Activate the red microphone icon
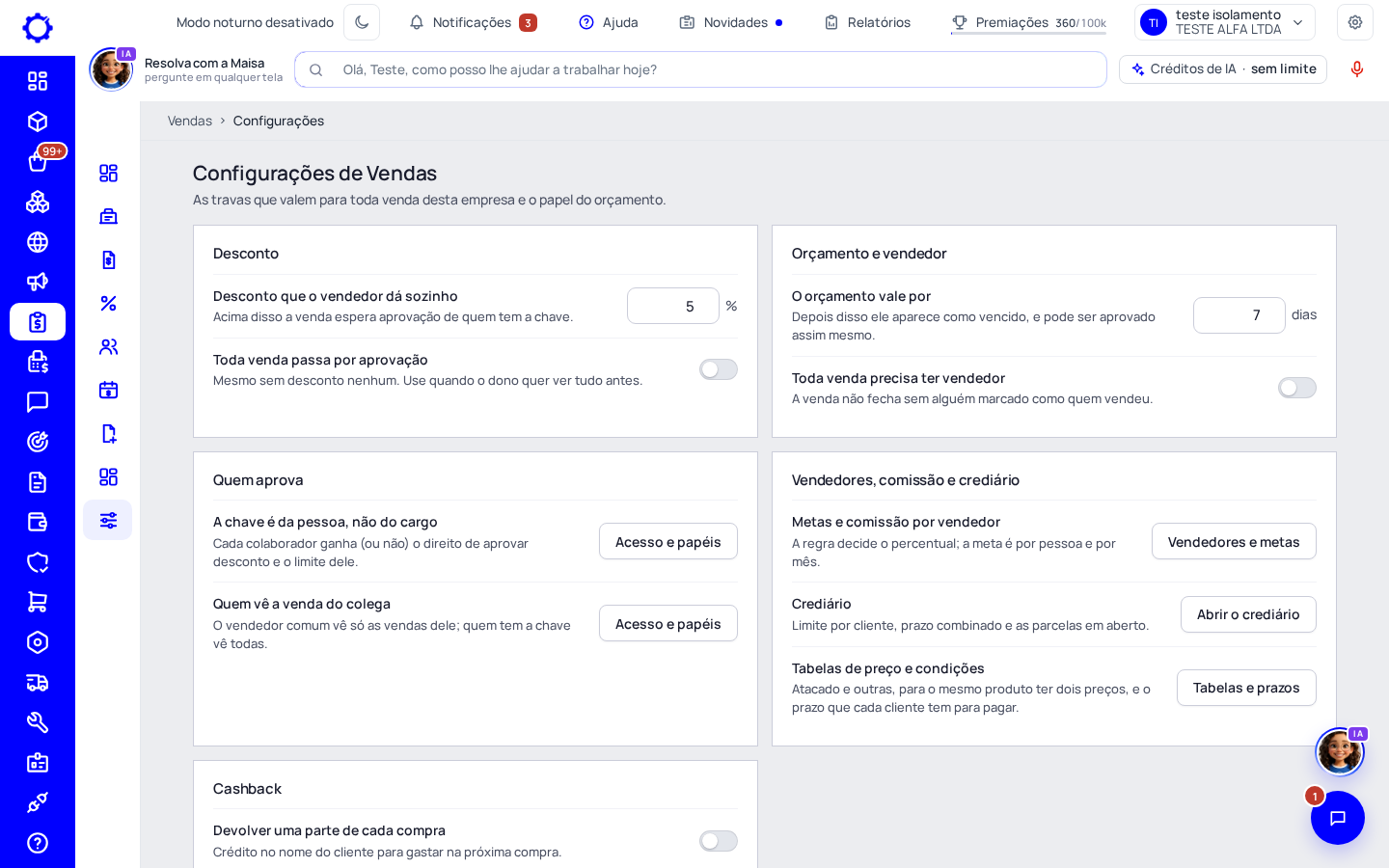This screenshot has height=868, width=1389. click(1357, 69)
